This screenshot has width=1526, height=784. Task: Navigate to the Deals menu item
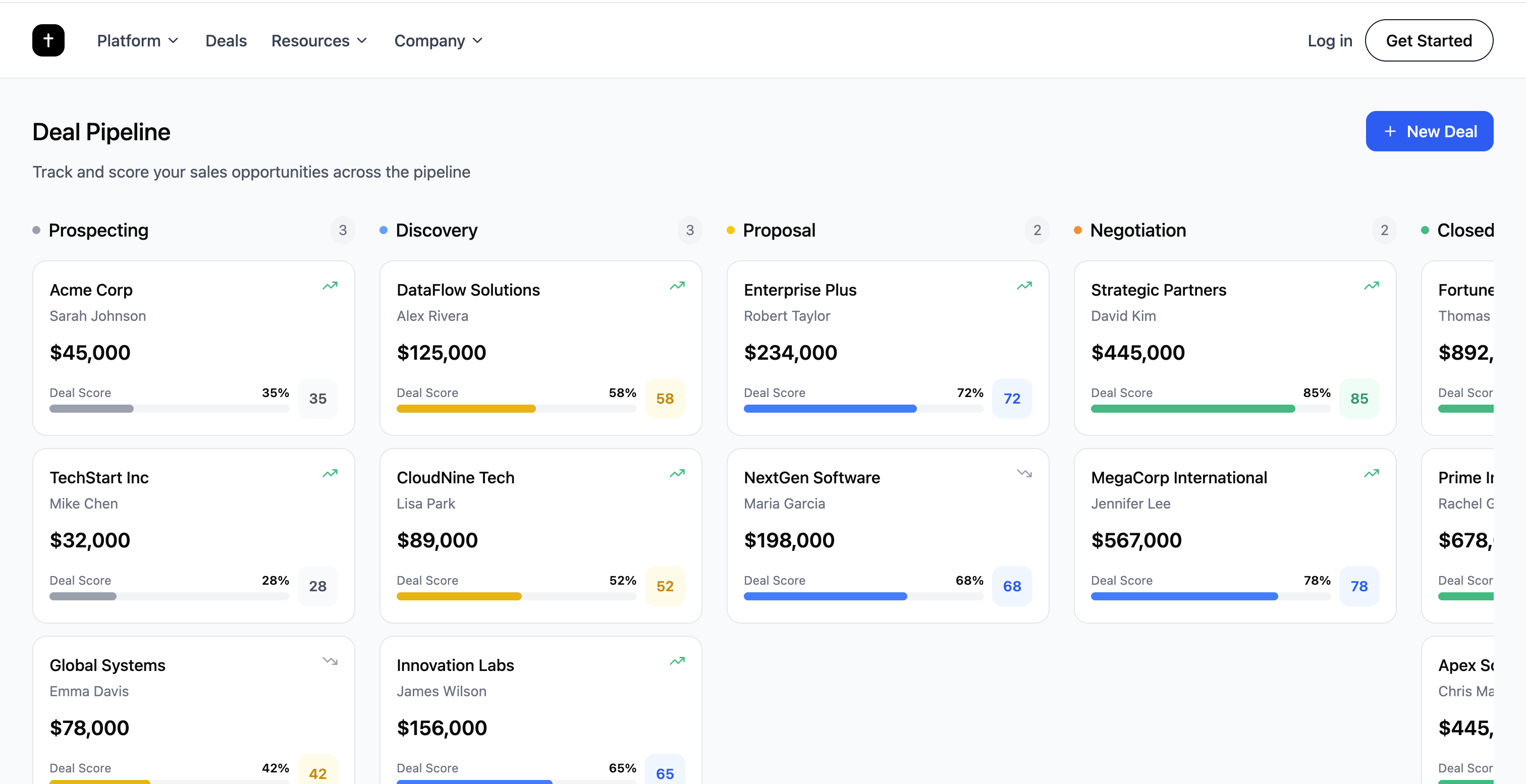[x=226, y=40]
